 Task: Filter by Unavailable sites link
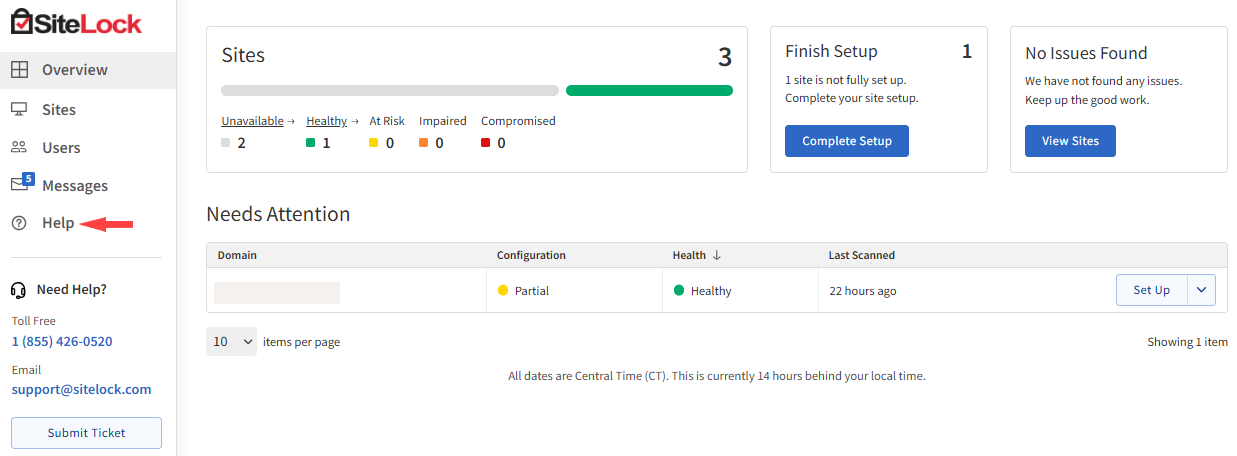252,121
